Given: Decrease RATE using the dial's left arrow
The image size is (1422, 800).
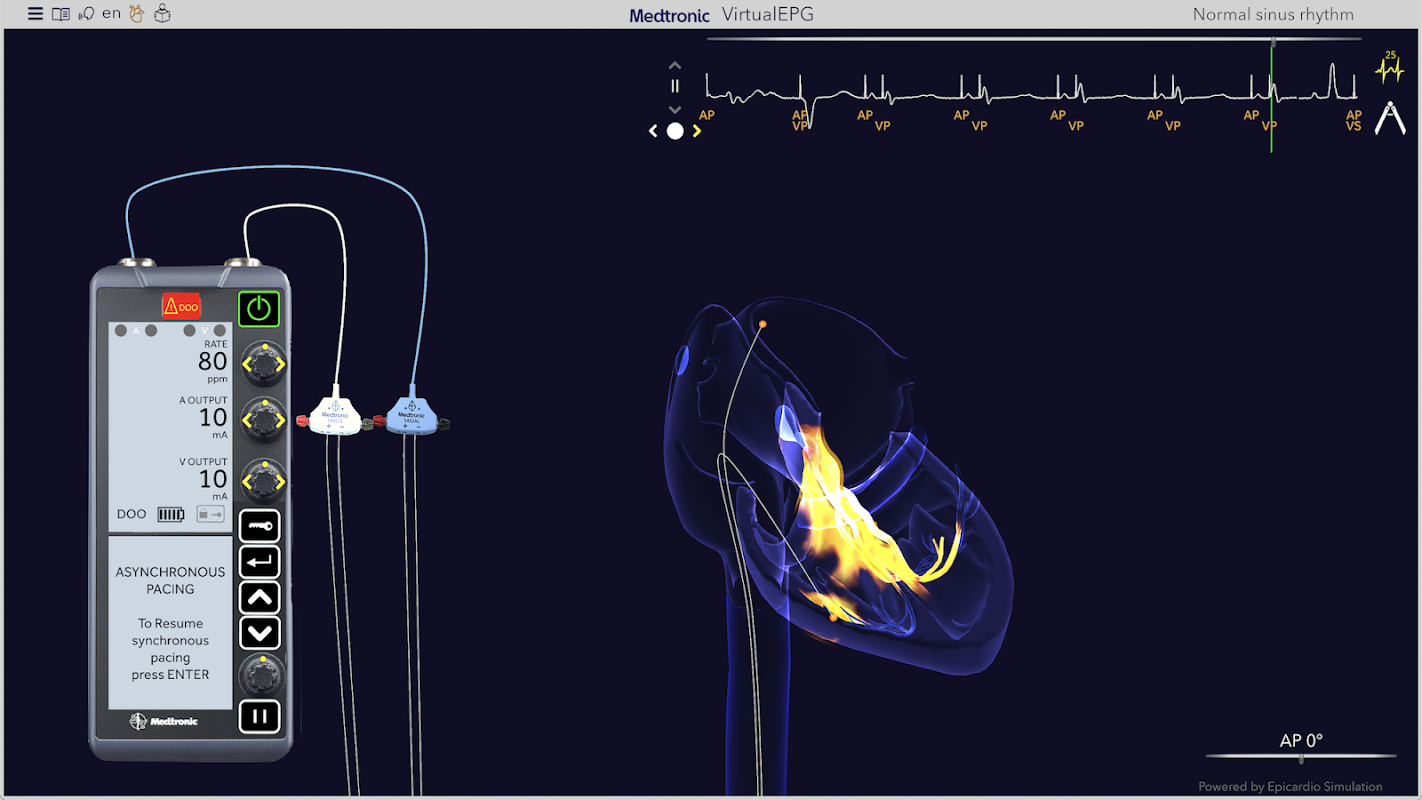Looking at the screenshot, I should (247, 365).
